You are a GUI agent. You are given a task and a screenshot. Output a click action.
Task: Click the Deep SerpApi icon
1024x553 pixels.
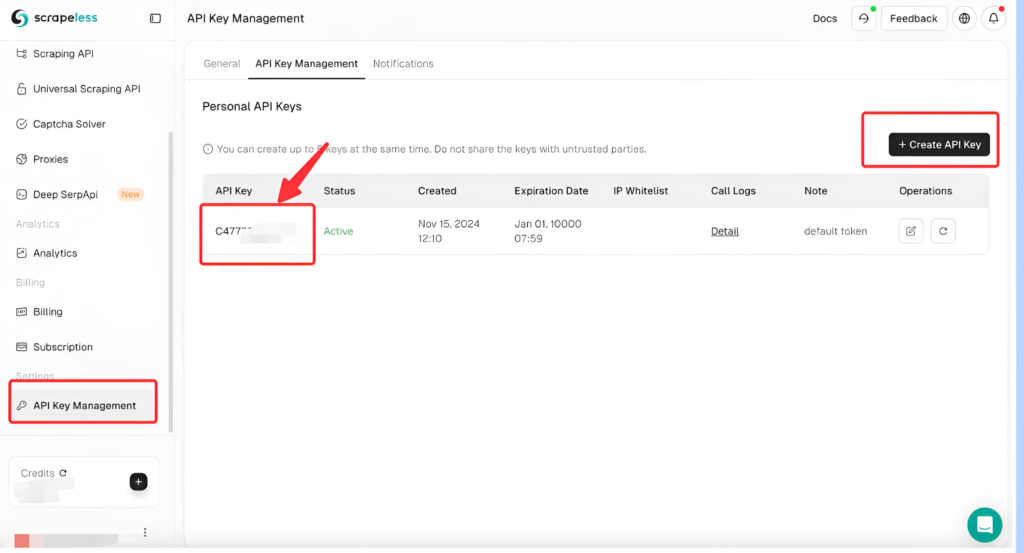coord(22,195)
